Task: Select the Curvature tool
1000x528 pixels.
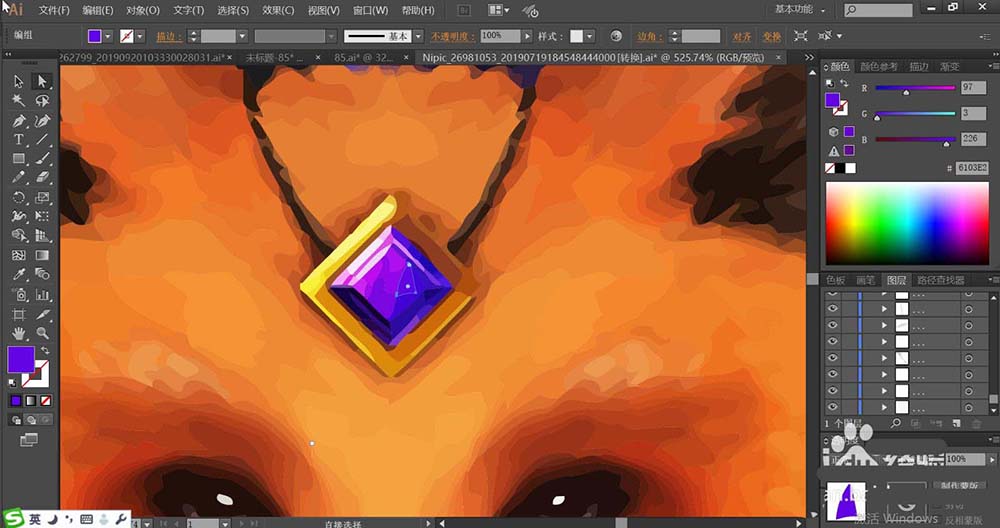Action: (x=42, y=121)
